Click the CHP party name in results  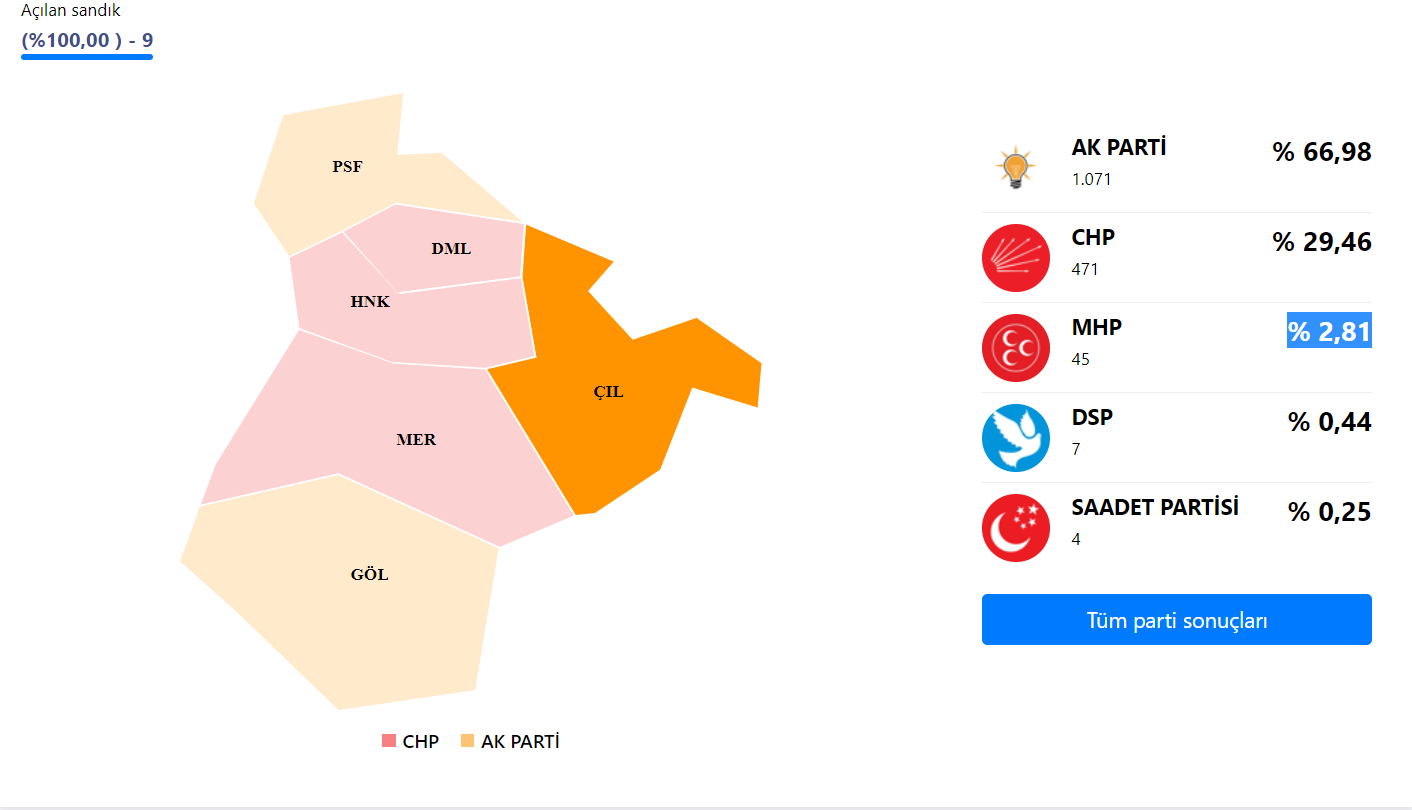(x=1093, y=238)
